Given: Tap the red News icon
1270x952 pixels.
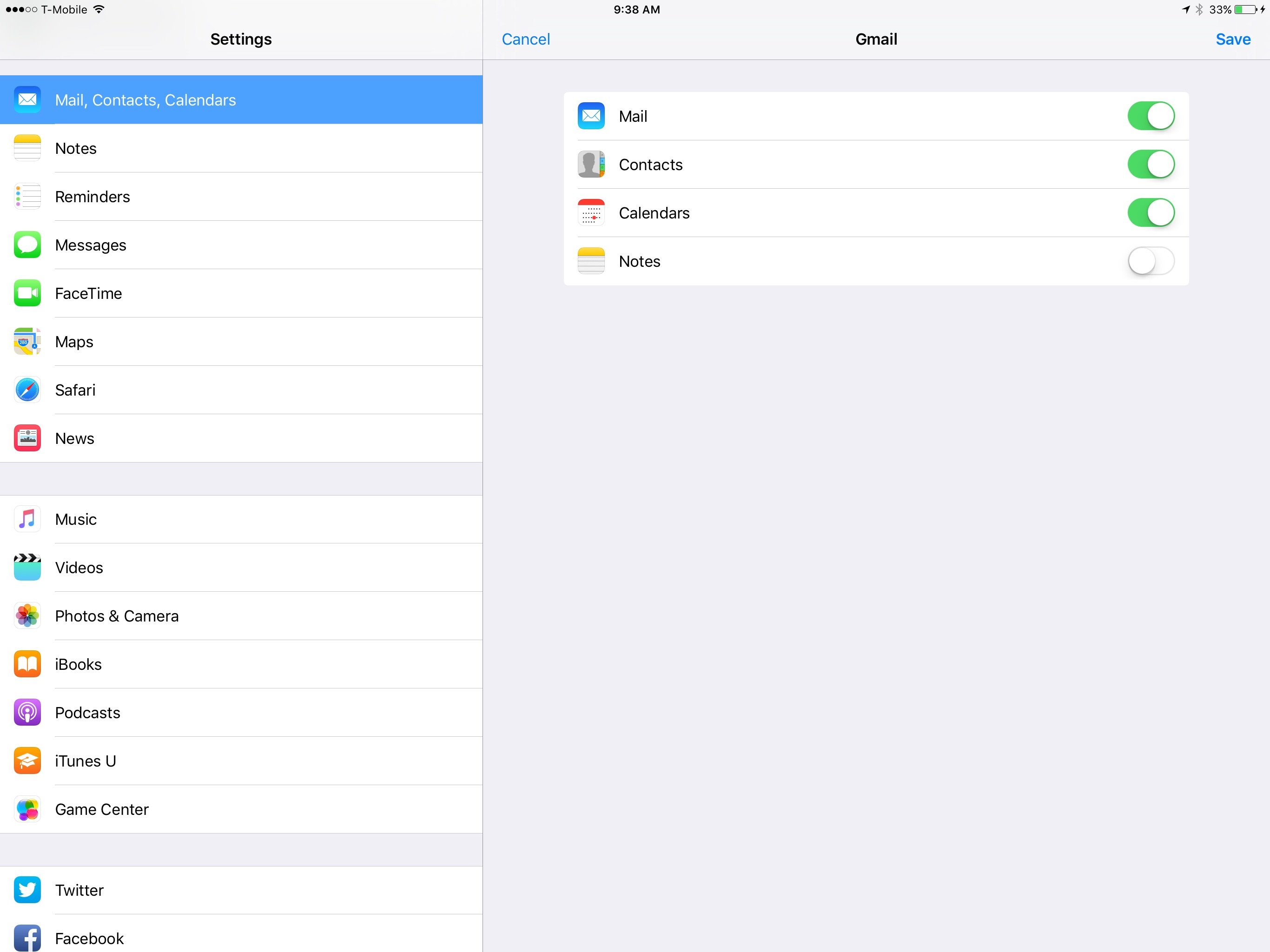Looking at the screenshot, I should tap(27, 438).
